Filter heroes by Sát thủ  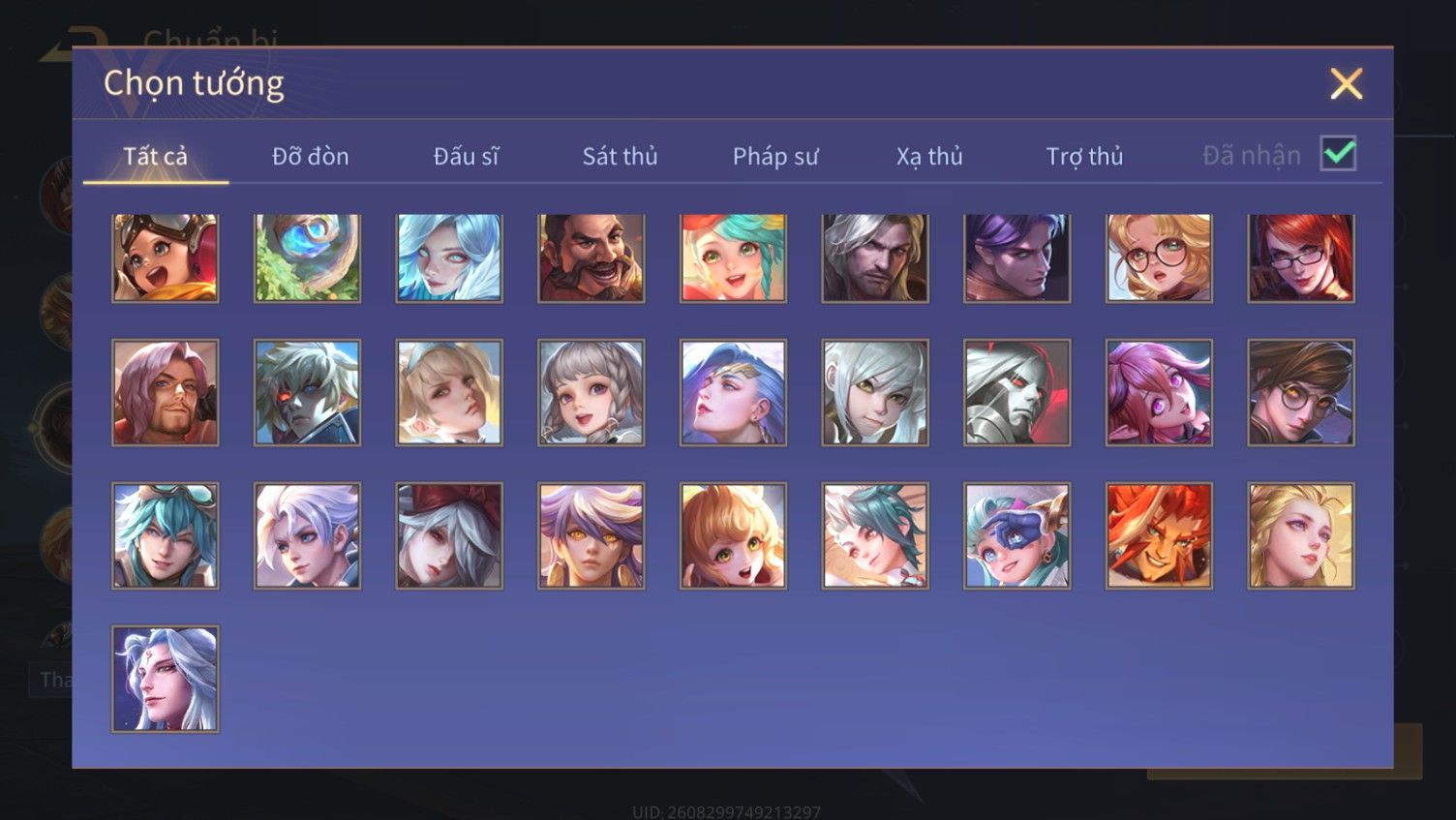click(x=620, y=156)
